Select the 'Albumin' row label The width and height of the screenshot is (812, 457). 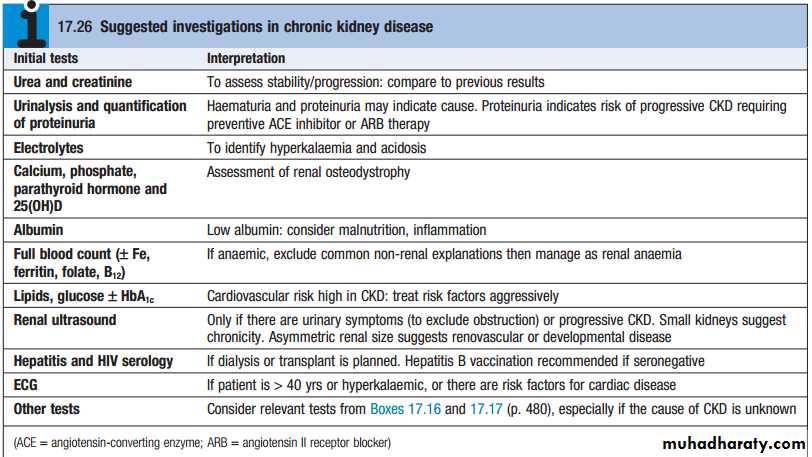click(x=39, y=230)
